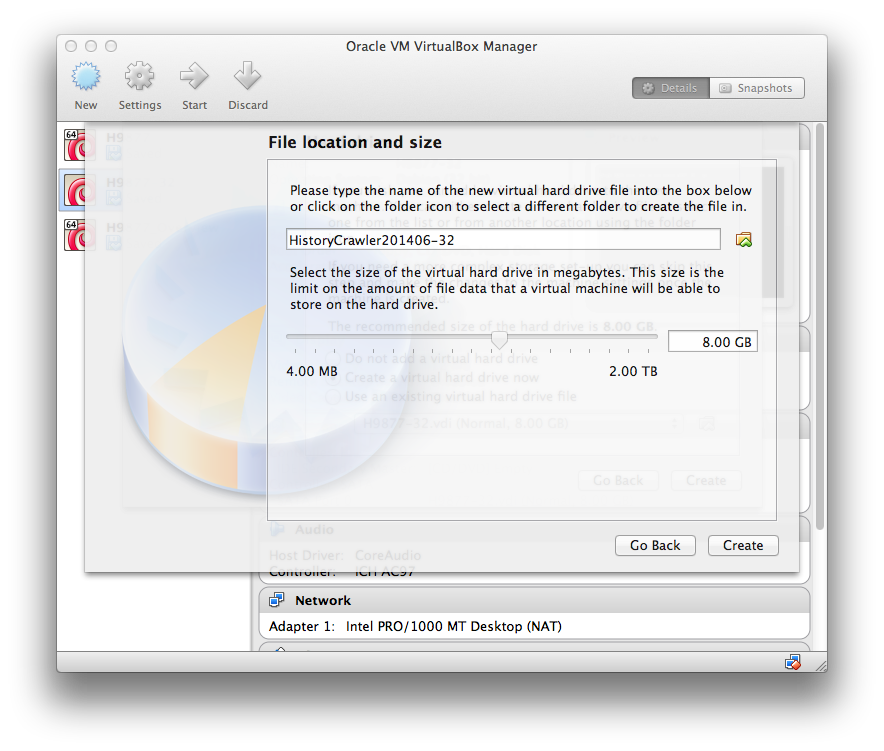
Task: Click the Create button
Action: point(742,545)
